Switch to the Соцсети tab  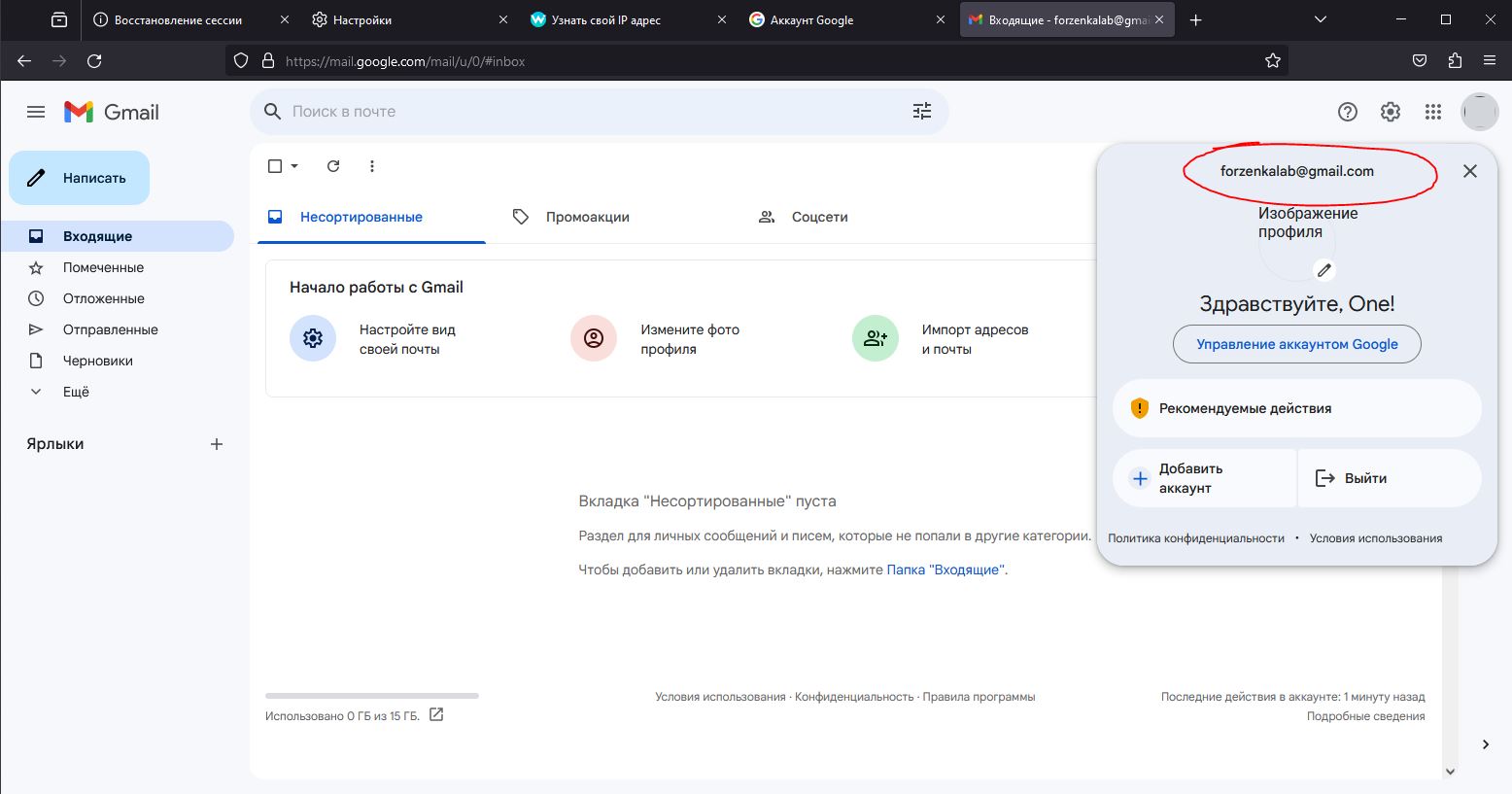[819, 217]
